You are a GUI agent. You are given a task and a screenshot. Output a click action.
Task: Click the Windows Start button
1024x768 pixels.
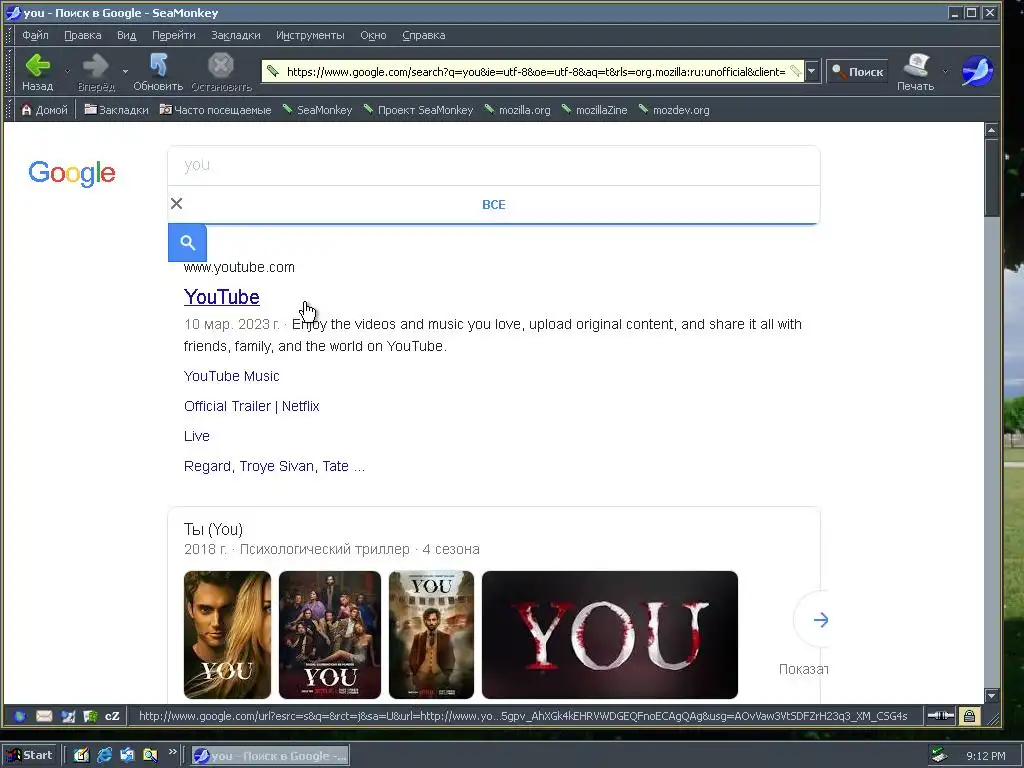pos(30,756)
